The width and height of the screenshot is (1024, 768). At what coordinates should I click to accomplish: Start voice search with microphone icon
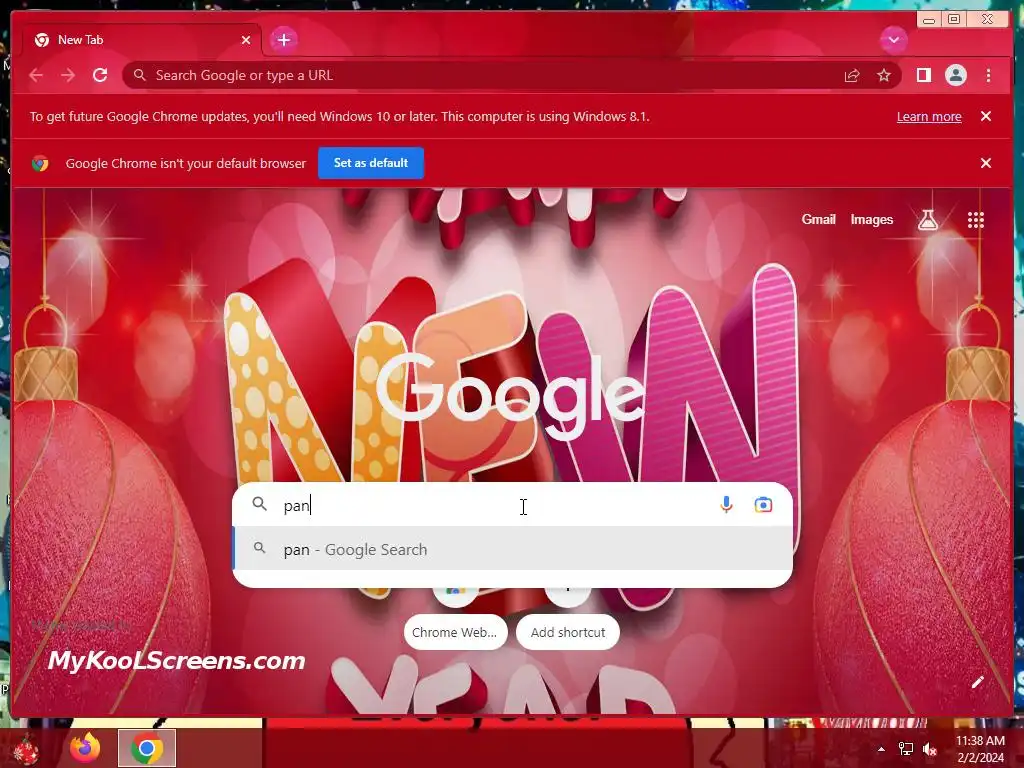pos(726,504)
